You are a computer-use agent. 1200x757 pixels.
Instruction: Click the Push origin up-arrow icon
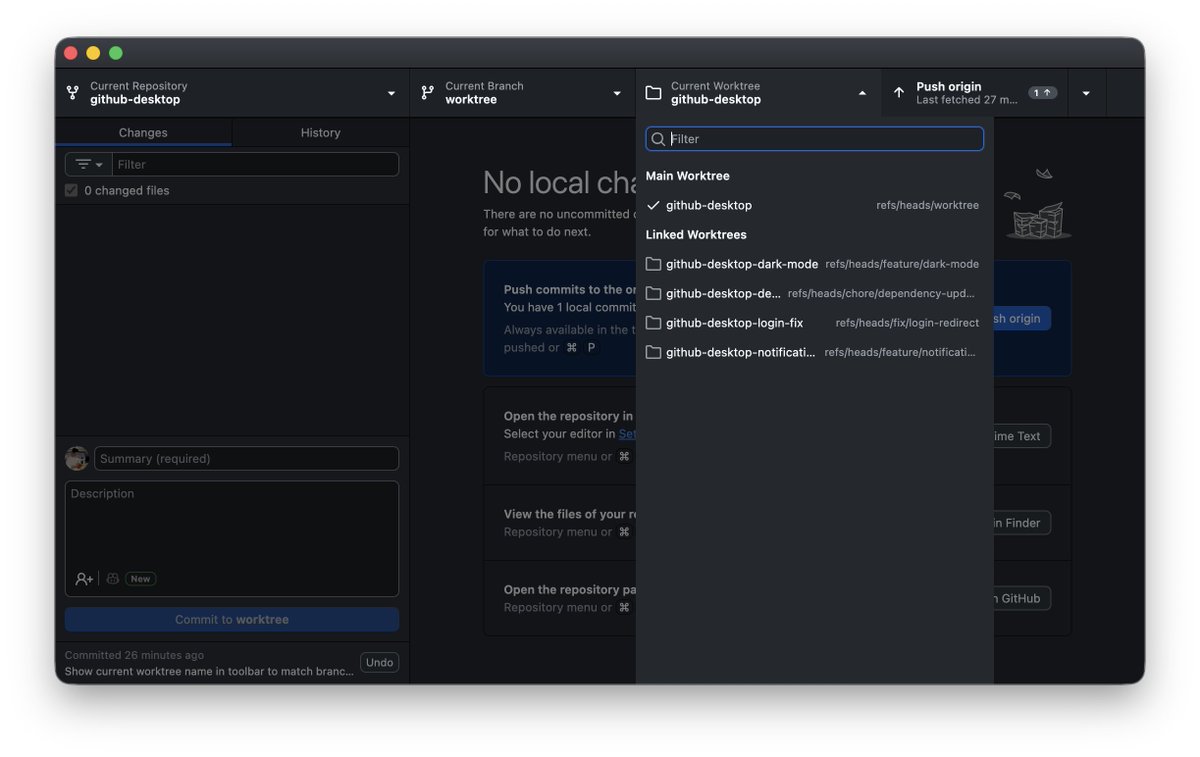tap(898, 93)
